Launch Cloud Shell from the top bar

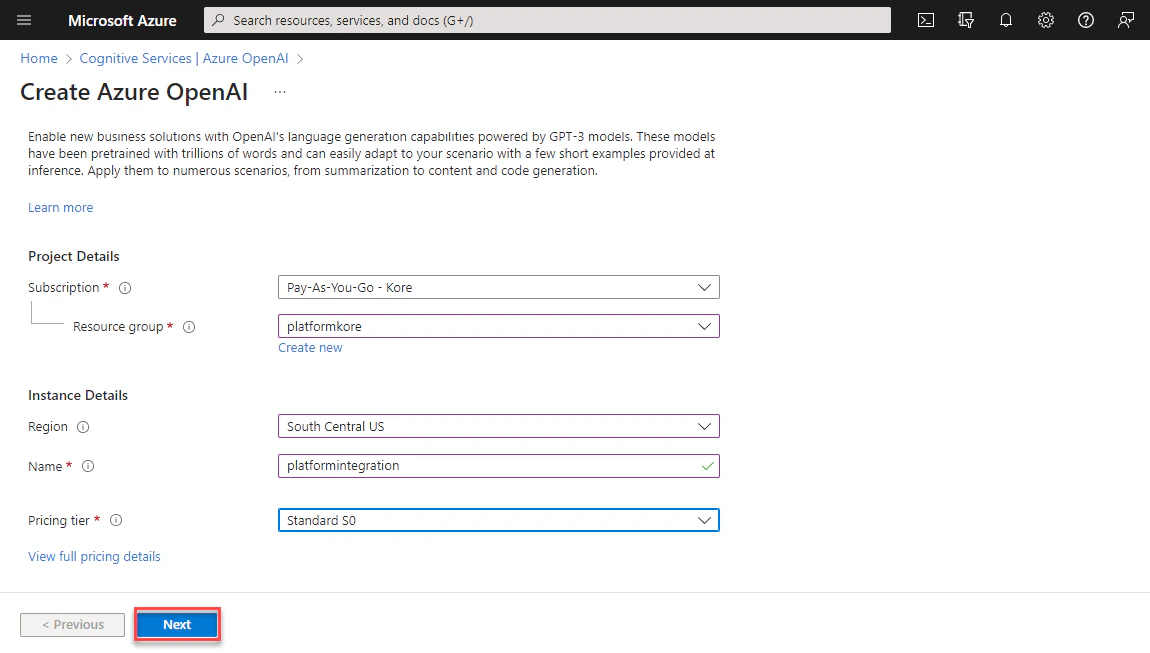click(926, 20)
